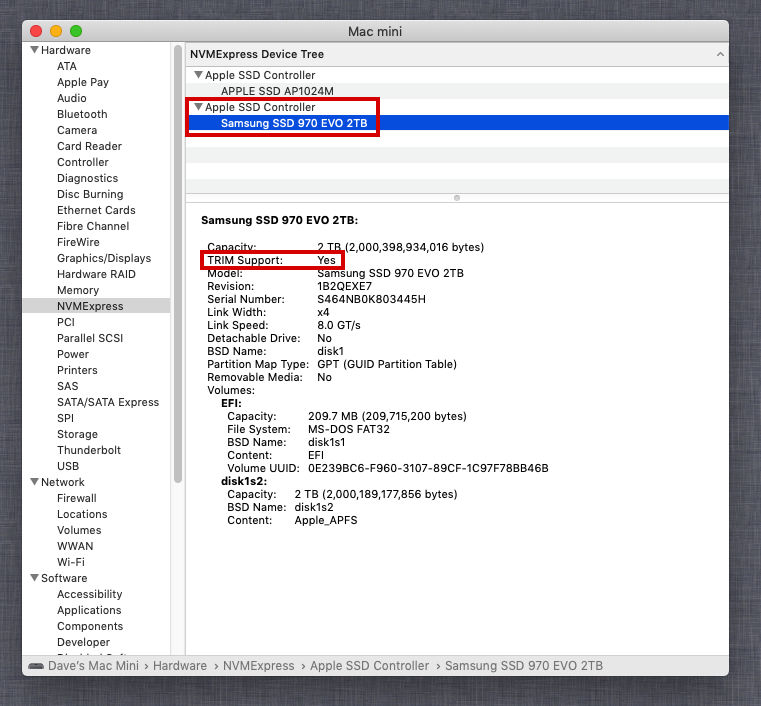Click the split pane divider handle dot
The width and height of the screenshot is (761, 706).
pos(457,198)
